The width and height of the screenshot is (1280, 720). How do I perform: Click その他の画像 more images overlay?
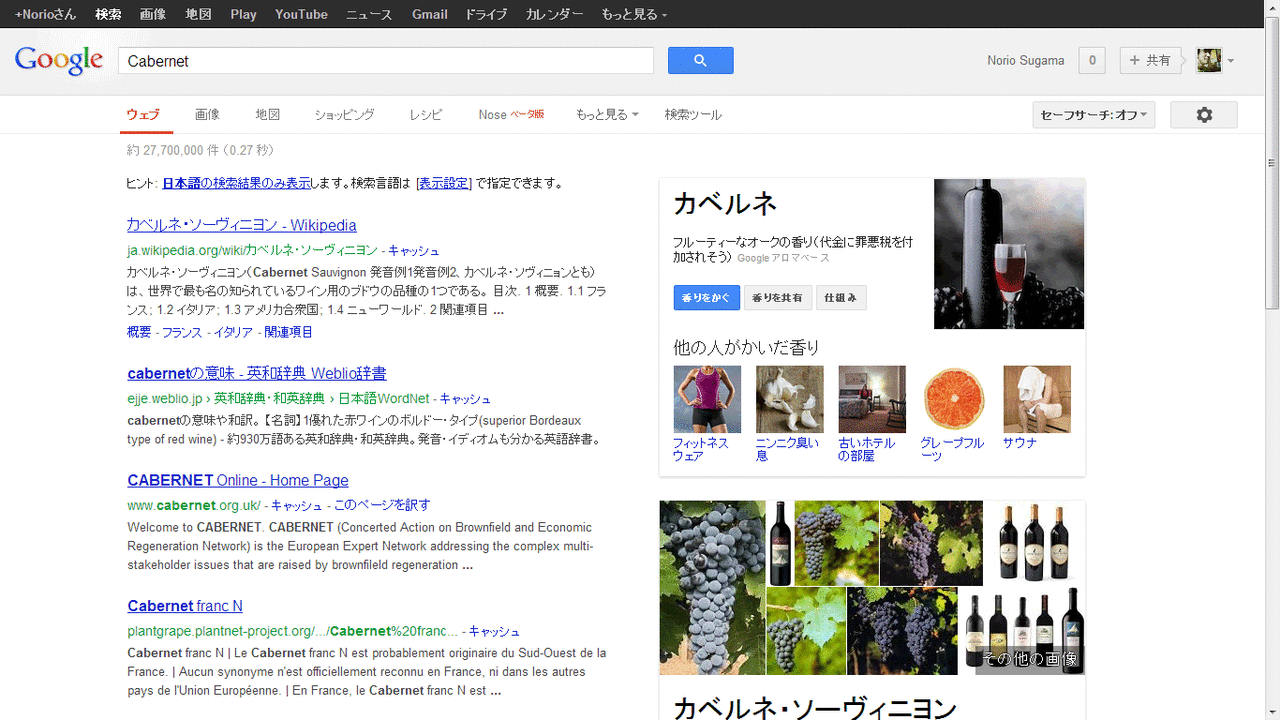point(1029,660)
